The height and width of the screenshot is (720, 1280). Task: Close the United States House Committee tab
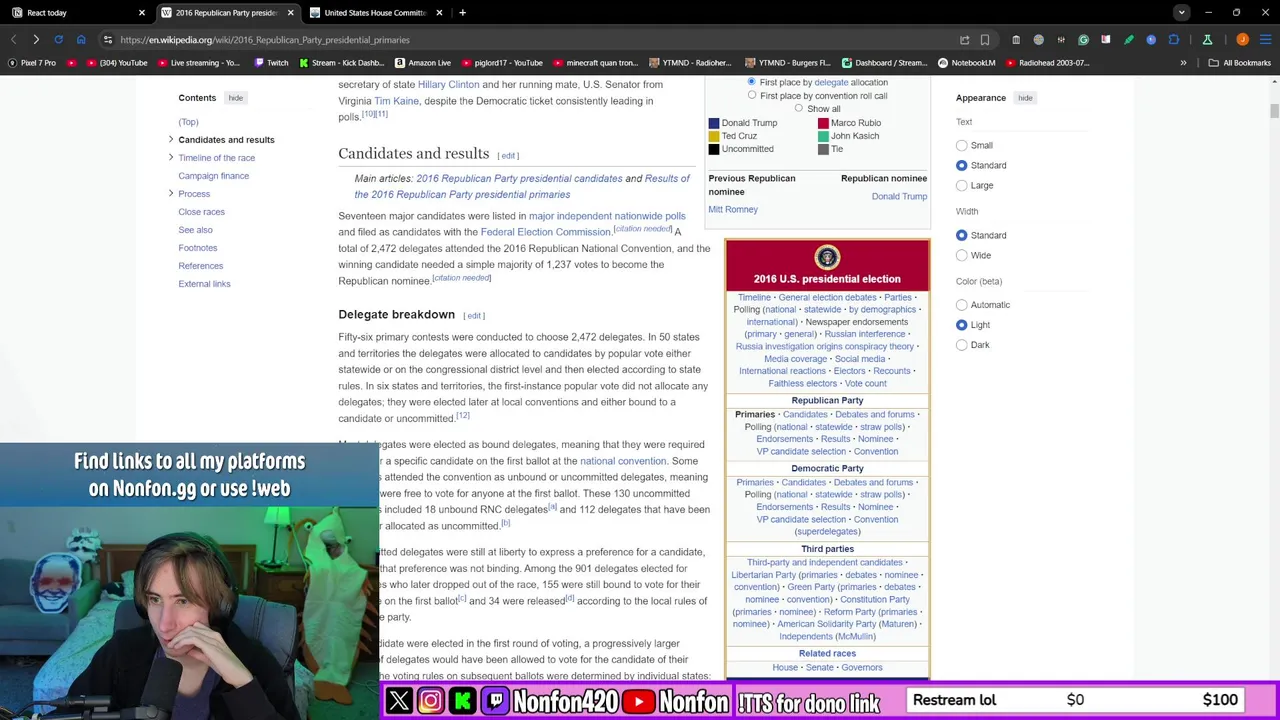tap(438, 13)
